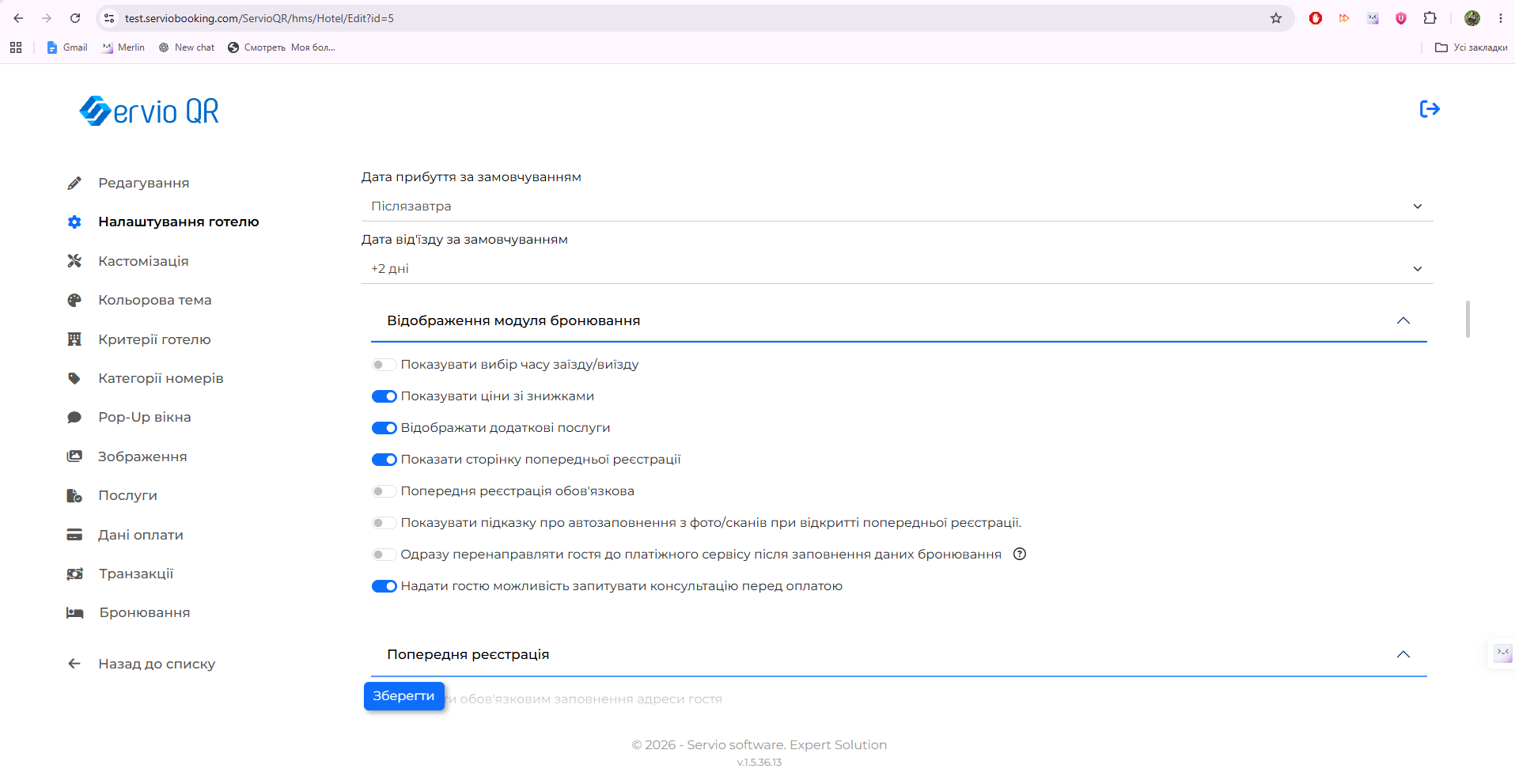Click the credit card icon for Дані оплати

[74, 535]
